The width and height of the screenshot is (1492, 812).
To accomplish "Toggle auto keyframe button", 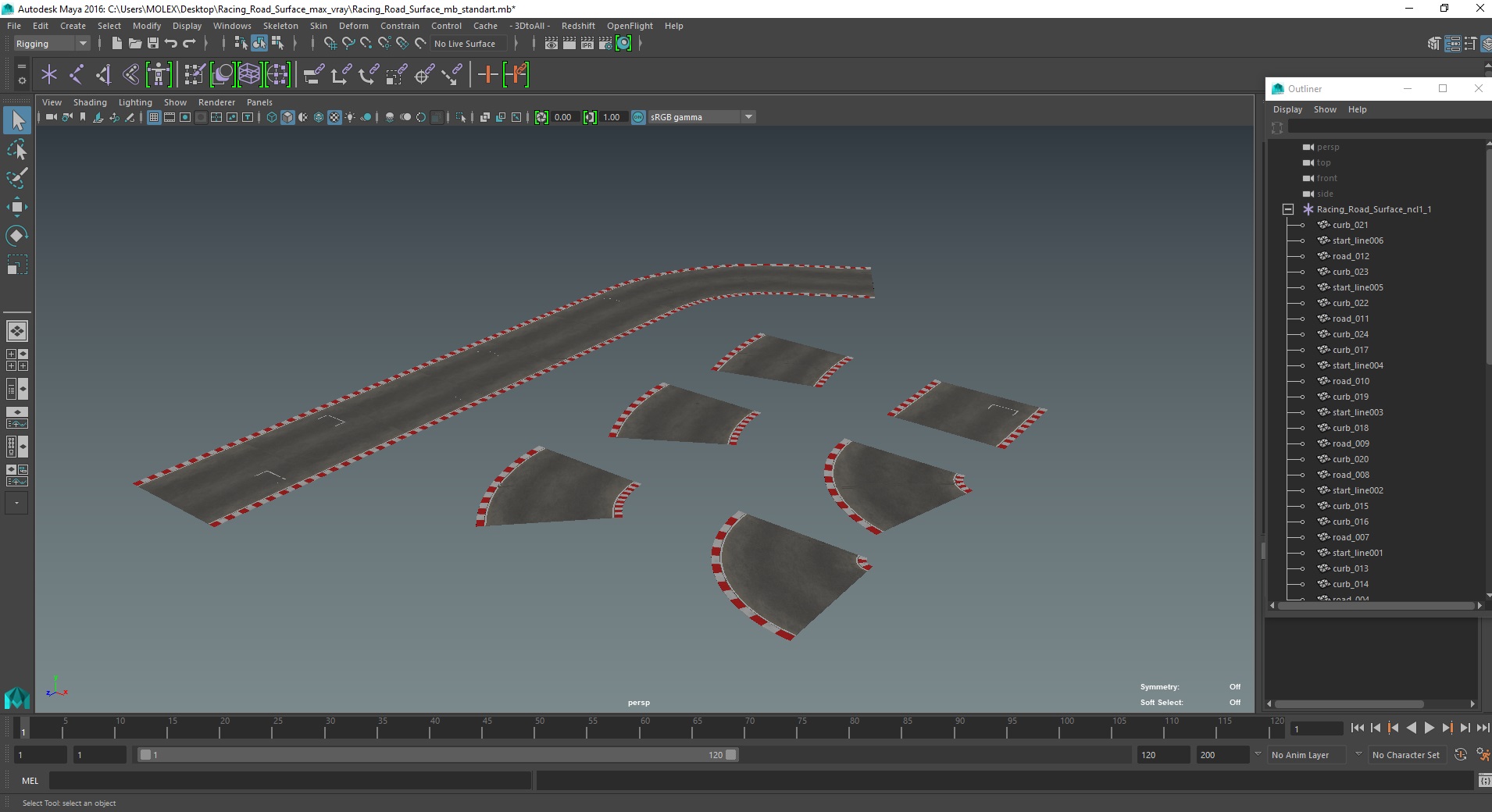I will pyautogui.click(x=1461, y=755).
